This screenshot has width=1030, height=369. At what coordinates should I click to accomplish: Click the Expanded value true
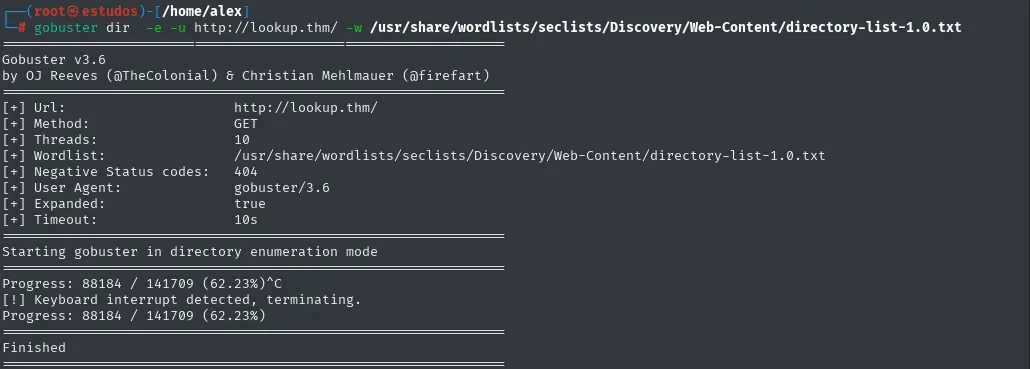tap(250, 204)
